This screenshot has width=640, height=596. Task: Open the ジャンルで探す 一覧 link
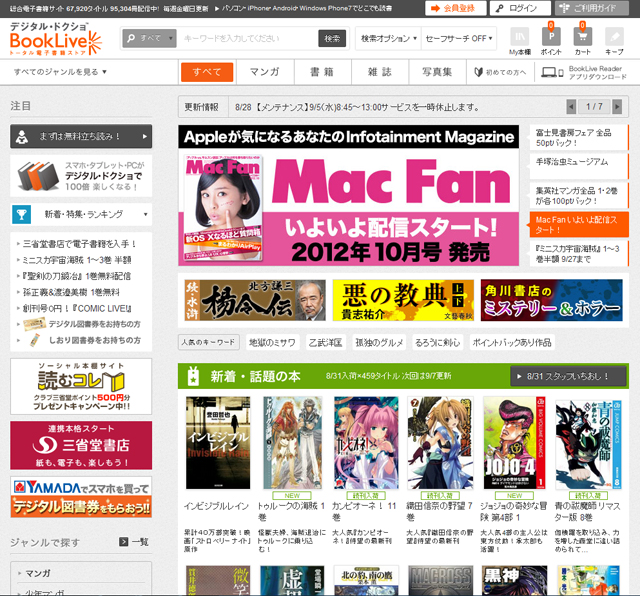click(x=133, y=542)
